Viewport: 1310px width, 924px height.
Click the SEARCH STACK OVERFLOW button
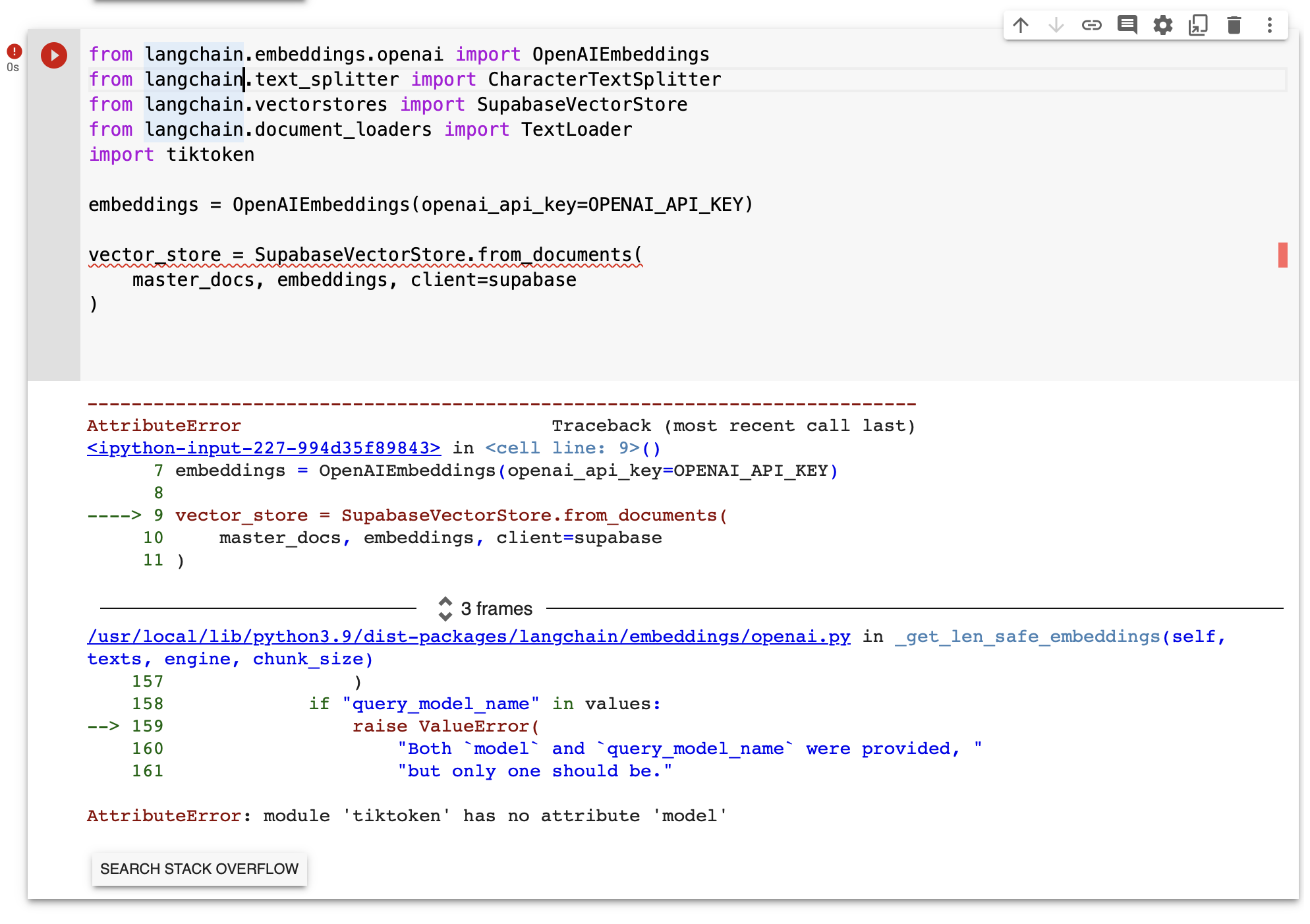coord(199,869)
